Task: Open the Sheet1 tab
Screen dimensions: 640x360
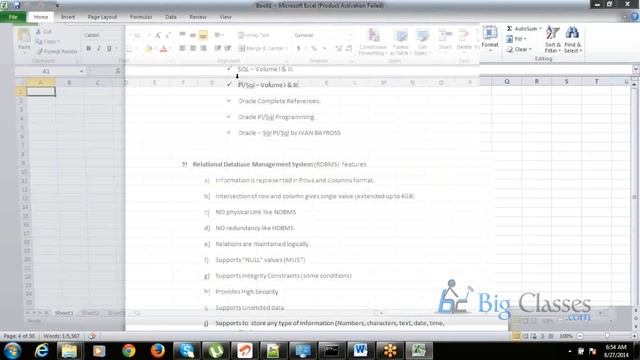Action: (x=64, y=313)
